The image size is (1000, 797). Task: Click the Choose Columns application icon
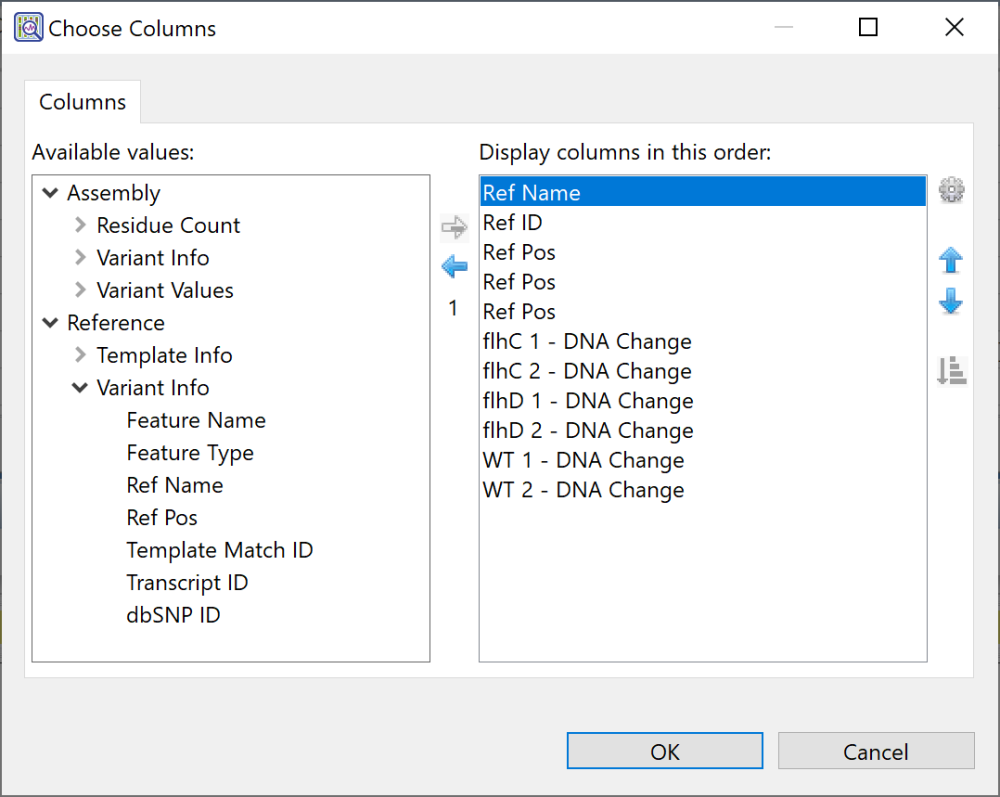pyautogui.click(x=28, y=27)
